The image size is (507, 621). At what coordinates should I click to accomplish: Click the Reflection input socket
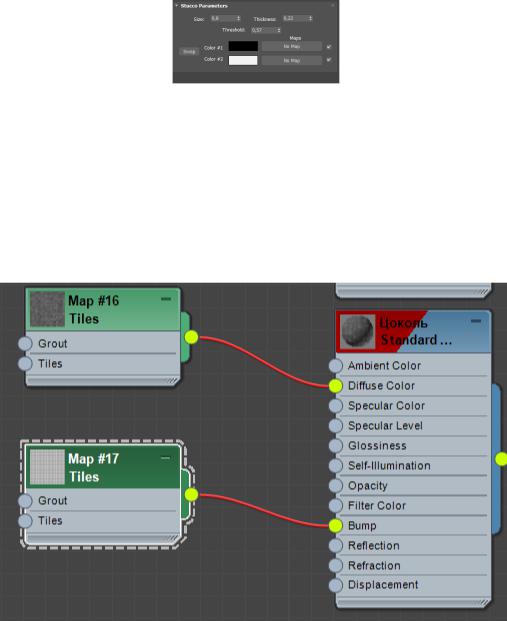click(335, 546)
